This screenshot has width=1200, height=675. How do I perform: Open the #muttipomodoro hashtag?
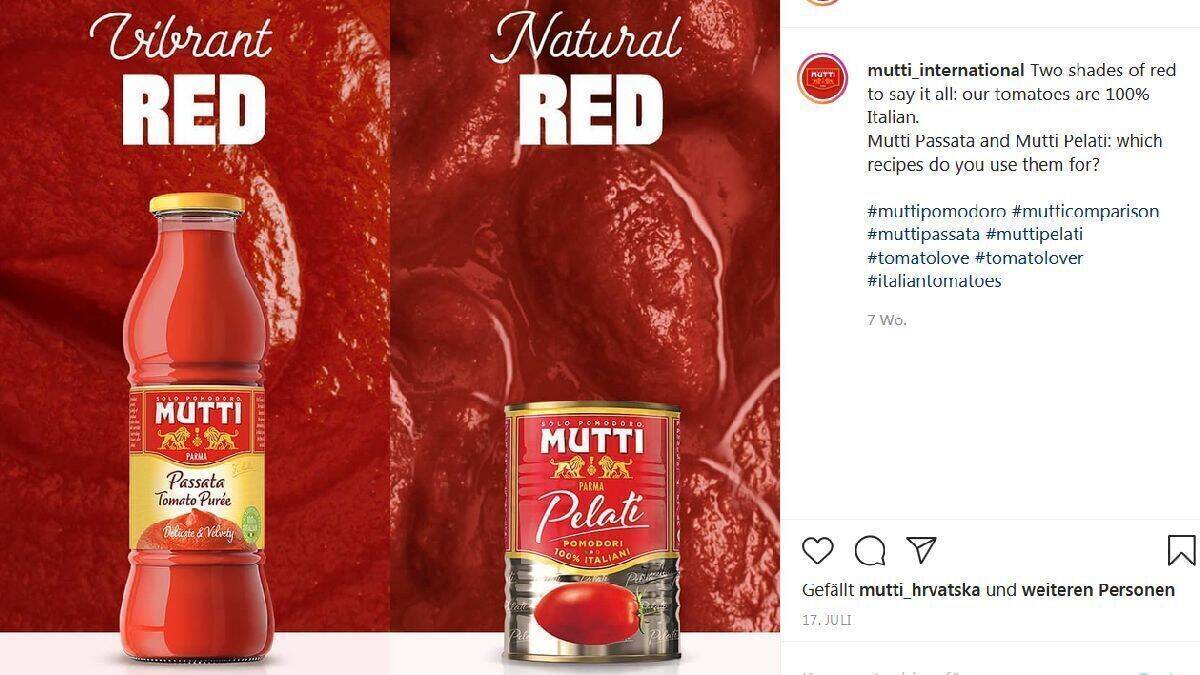click(935, 211)
